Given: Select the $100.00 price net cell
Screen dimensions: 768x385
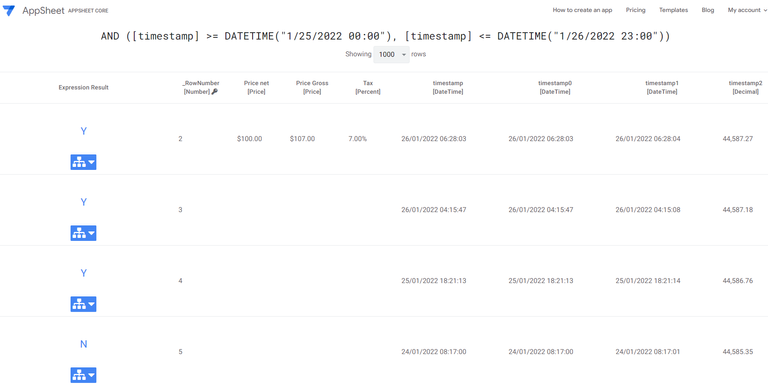Looking at the screenshot, I should tap(249, 139).
